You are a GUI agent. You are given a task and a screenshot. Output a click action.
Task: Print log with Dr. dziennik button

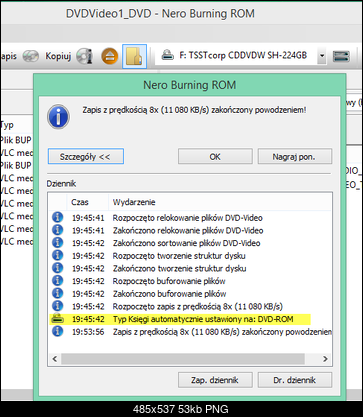[295, 380]
